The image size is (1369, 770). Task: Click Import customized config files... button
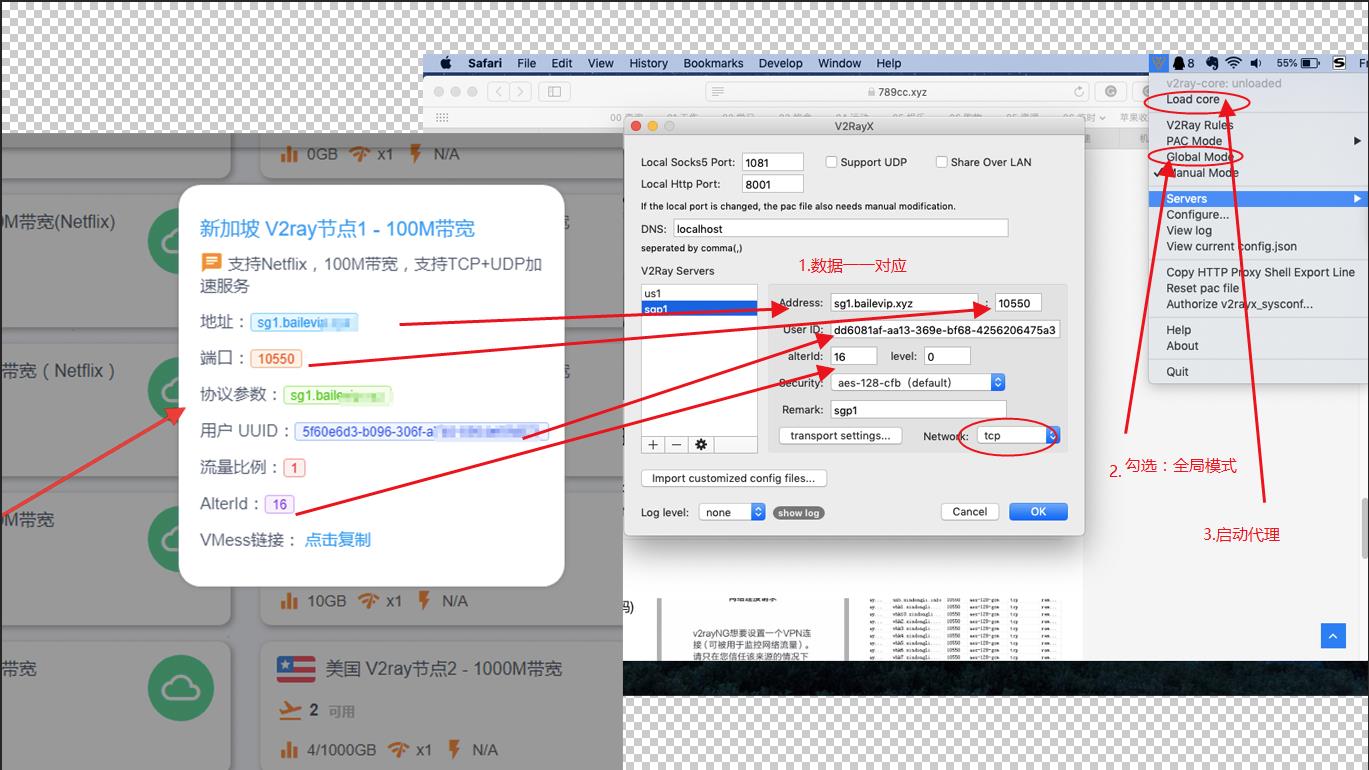(x=734, y=478)
